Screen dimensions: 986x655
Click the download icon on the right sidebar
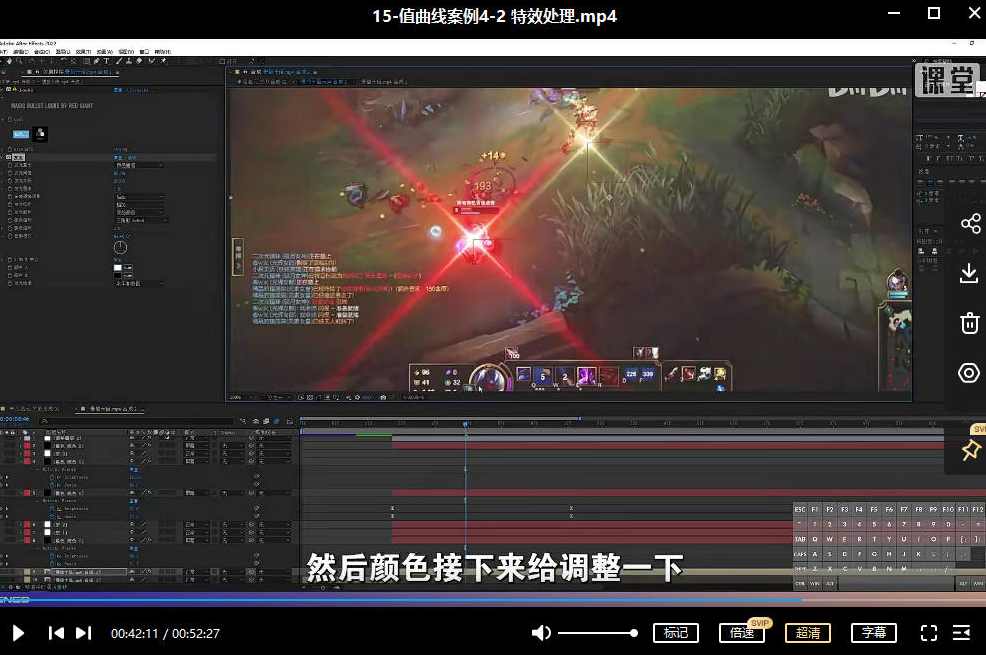click(x=968, y=272)
